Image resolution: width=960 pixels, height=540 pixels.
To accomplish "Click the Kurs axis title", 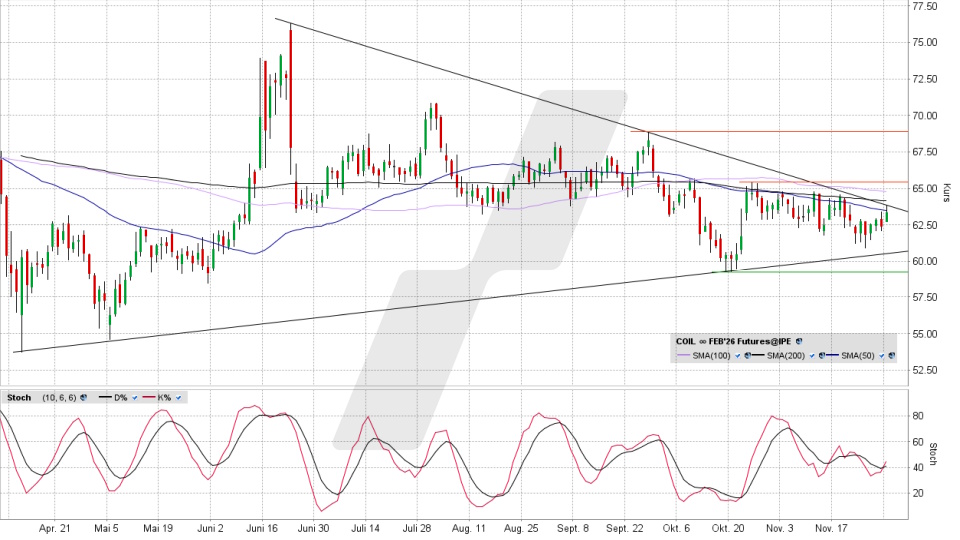I will point(947,193).
